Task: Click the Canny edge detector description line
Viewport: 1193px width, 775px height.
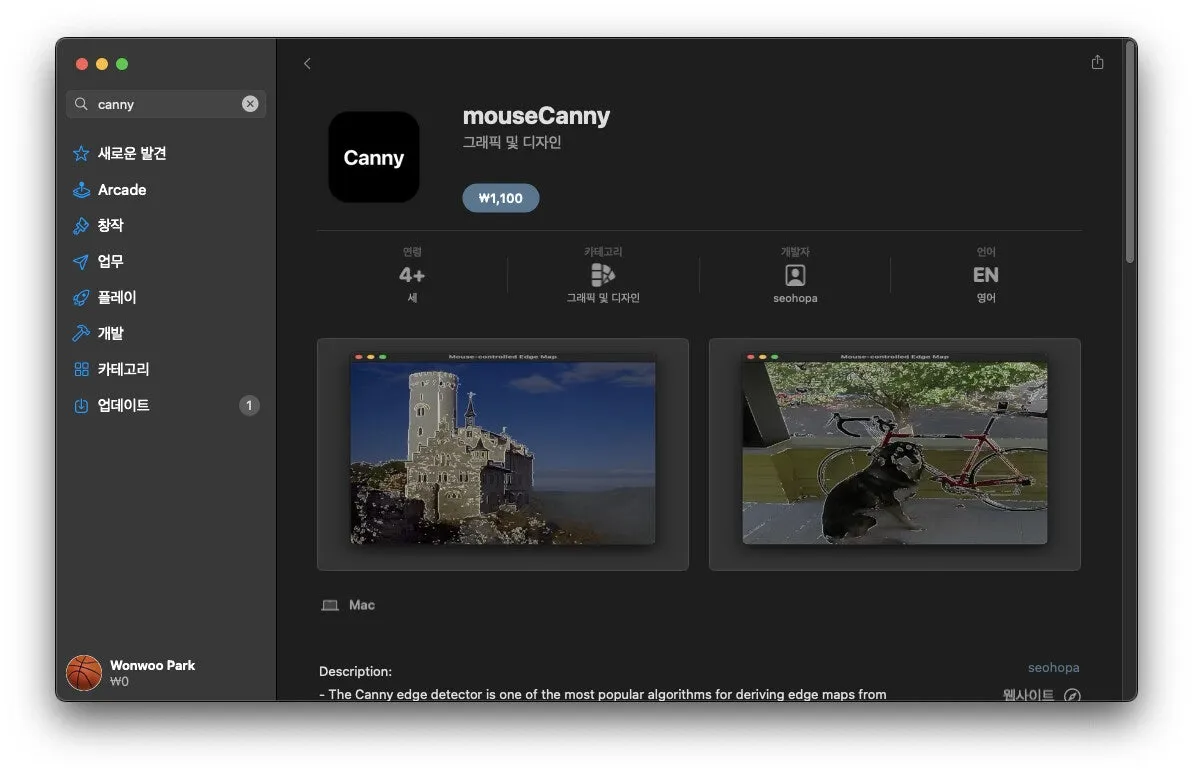Action: [603, 694]
